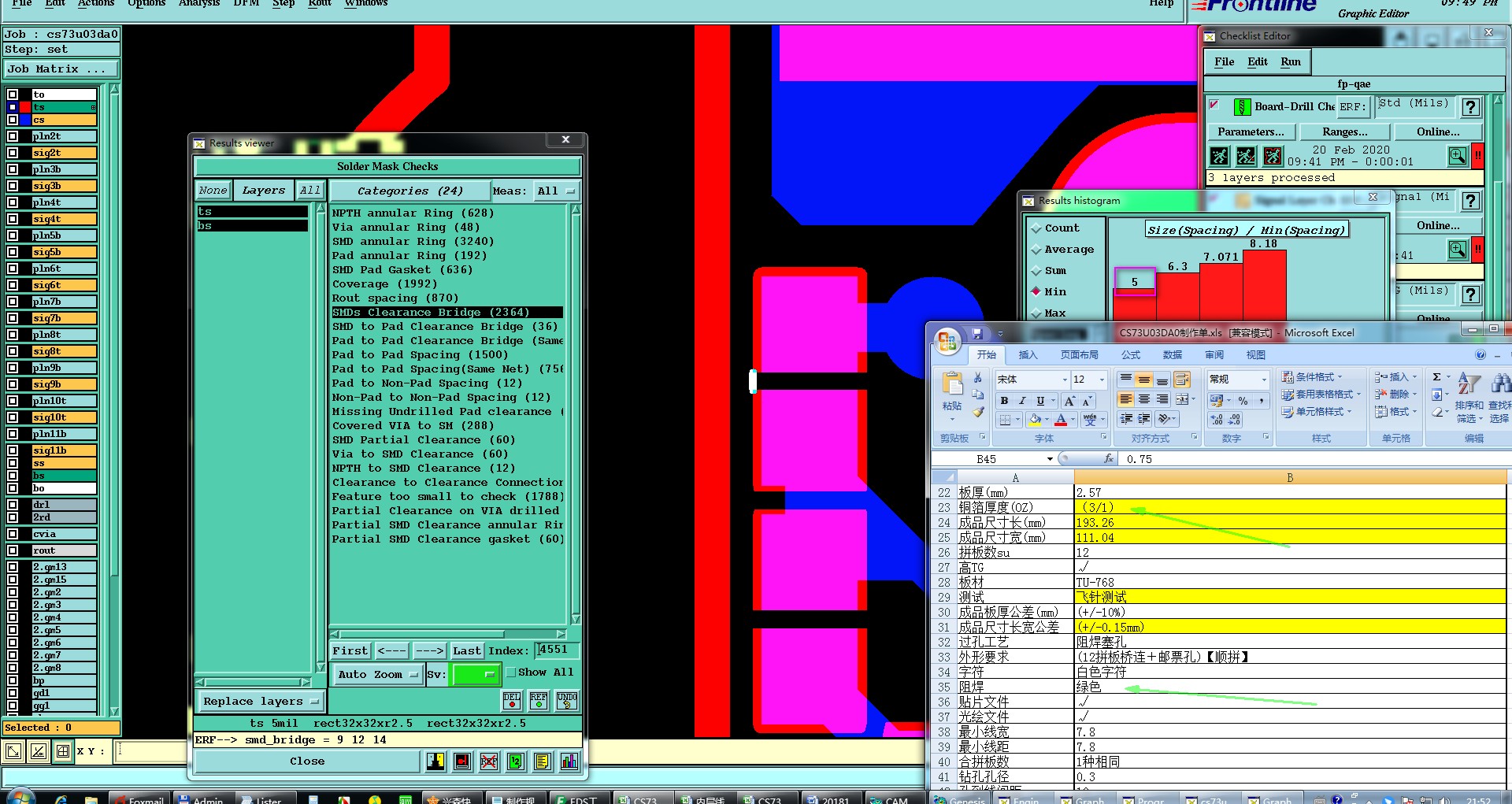Click the Cut scissors icon in Excel
The height and width of the screenshot is (804, 1512).
coord(978,378)
